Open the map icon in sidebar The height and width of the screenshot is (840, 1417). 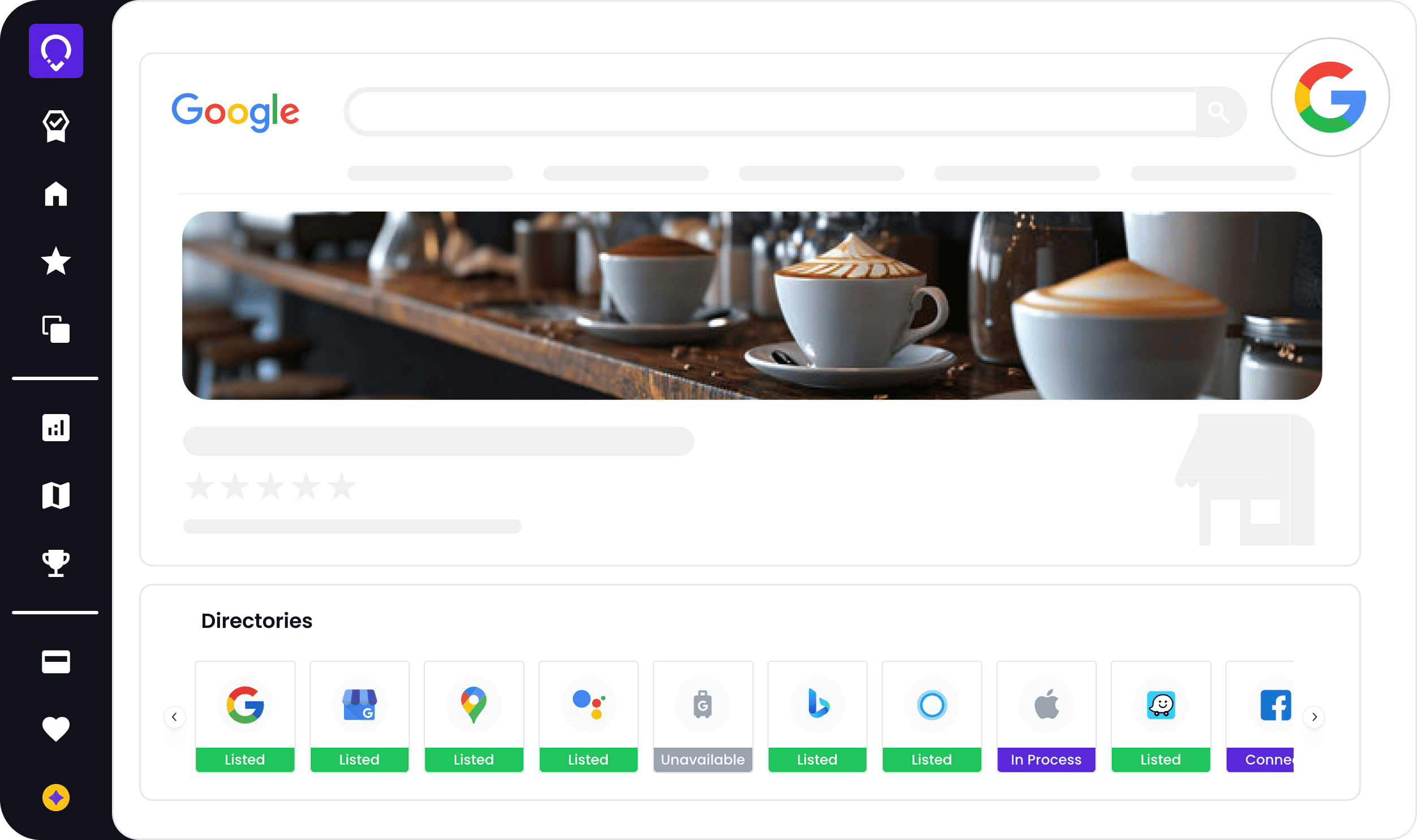pyautogui.click(x=55, y=496)
